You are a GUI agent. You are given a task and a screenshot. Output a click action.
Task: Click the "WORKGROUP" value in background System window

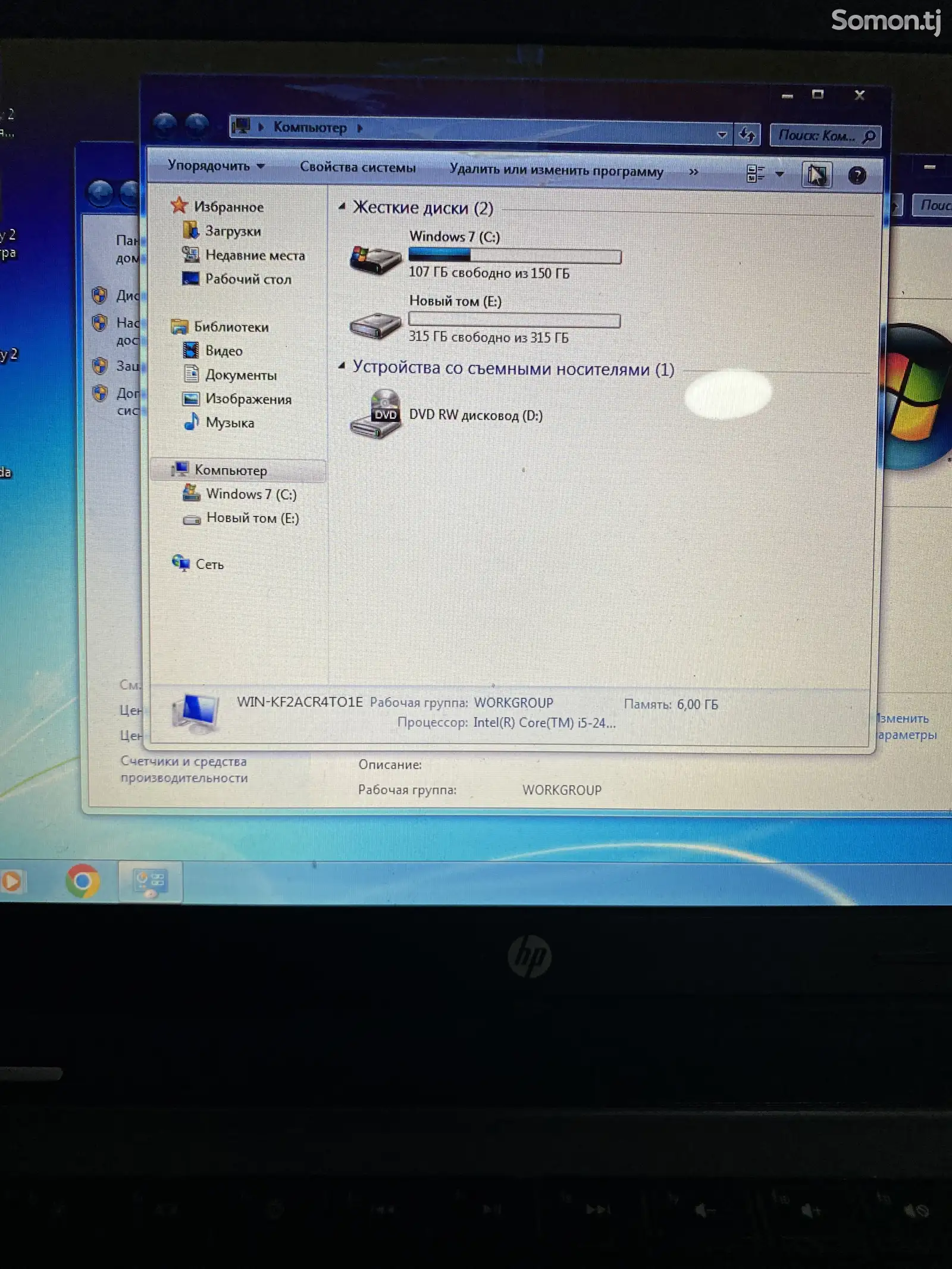tap(562, 790)
